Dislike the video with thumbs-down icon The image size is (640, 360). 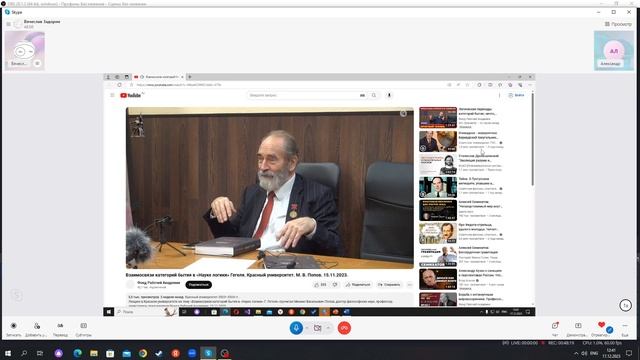point(335,284)
